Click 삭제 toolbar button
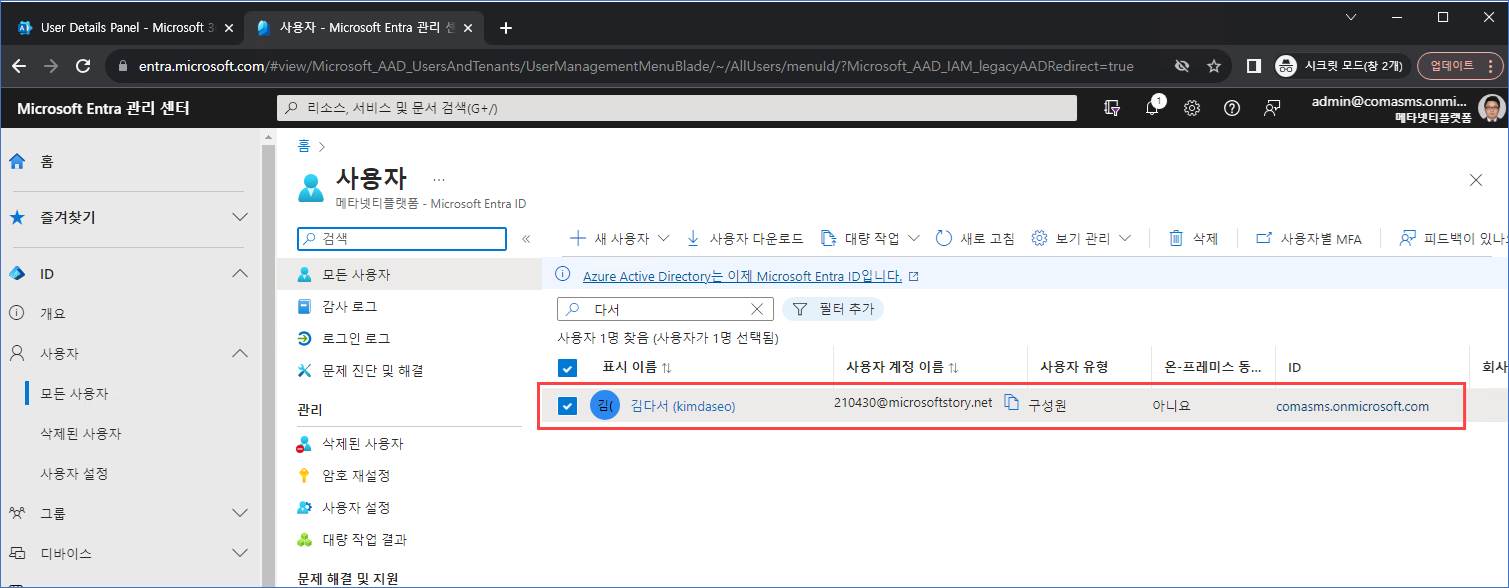Viewport: 1509px width, 588px height. pyautogui.click(x=1194, y=239)
